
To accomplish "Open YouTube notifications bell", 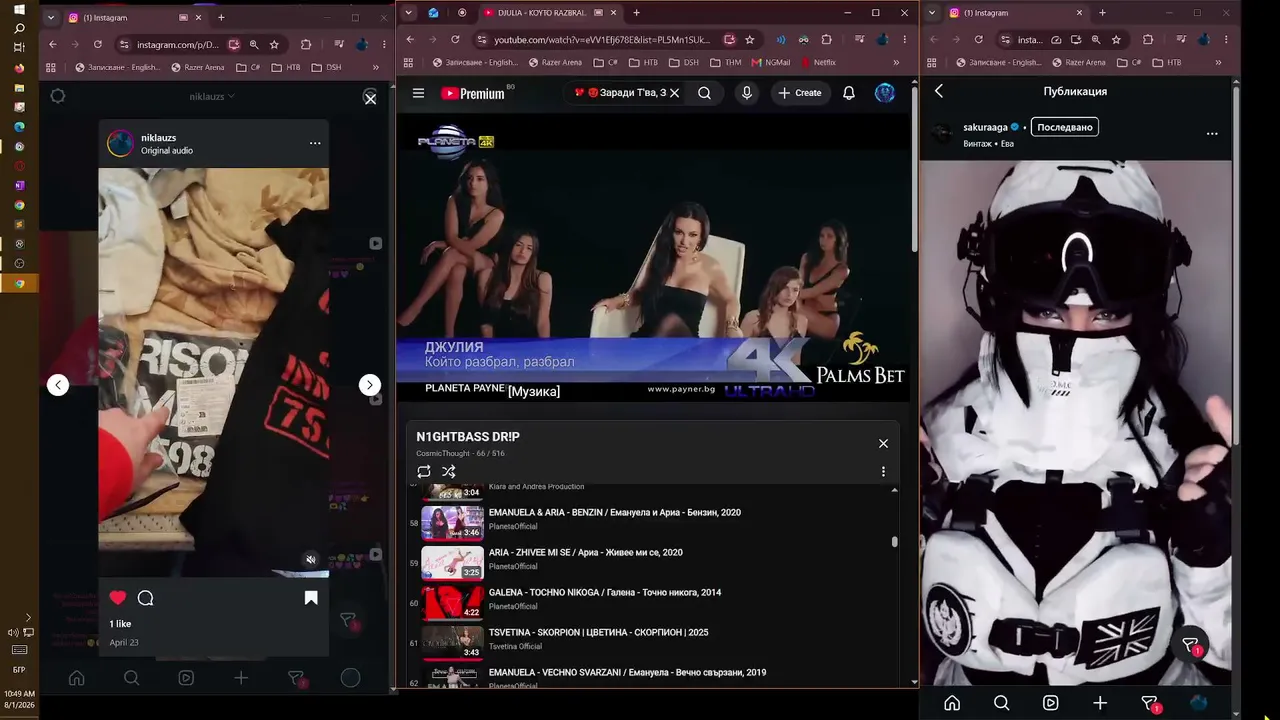I will coord(849,93).
